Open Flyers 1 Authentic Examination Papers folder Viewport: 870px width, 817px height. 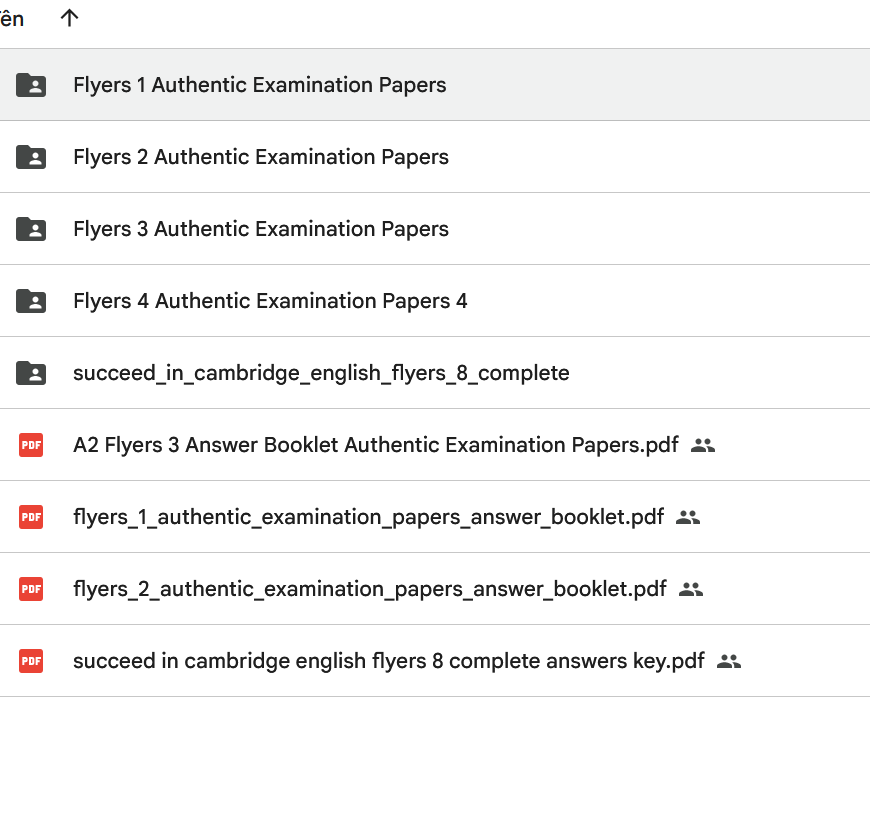coord(259,85)
